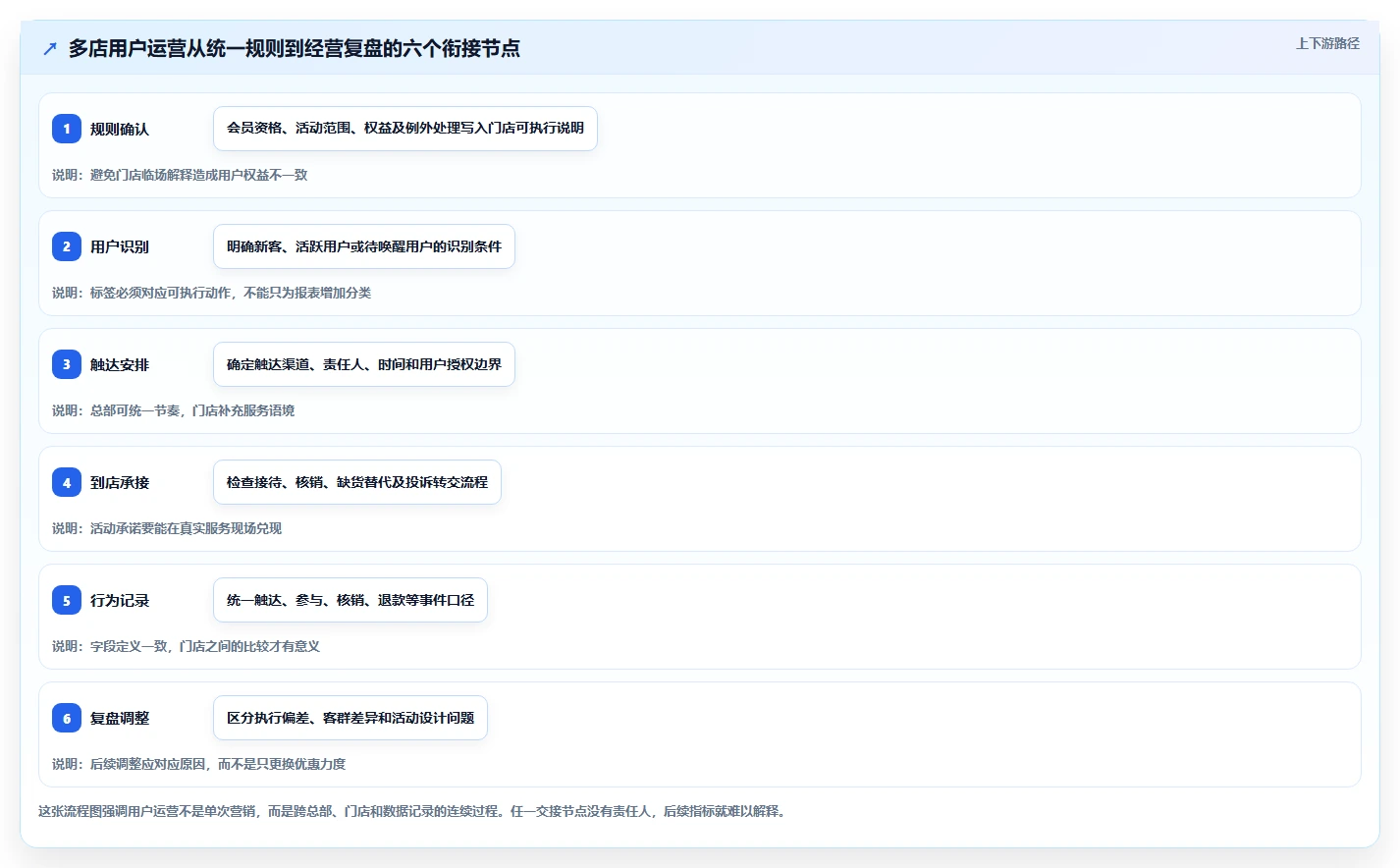Click the step 5 number badge
This screenshot has height=868, width=1400.
pyautogui.click(x=67, y=600)
